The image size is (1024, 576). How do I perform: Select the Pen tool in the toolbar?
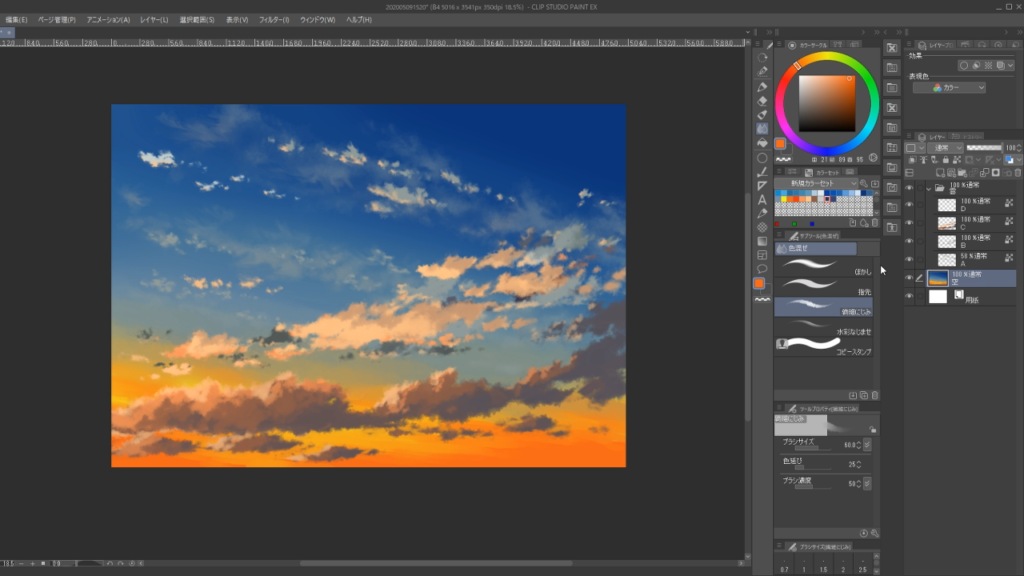762,87
